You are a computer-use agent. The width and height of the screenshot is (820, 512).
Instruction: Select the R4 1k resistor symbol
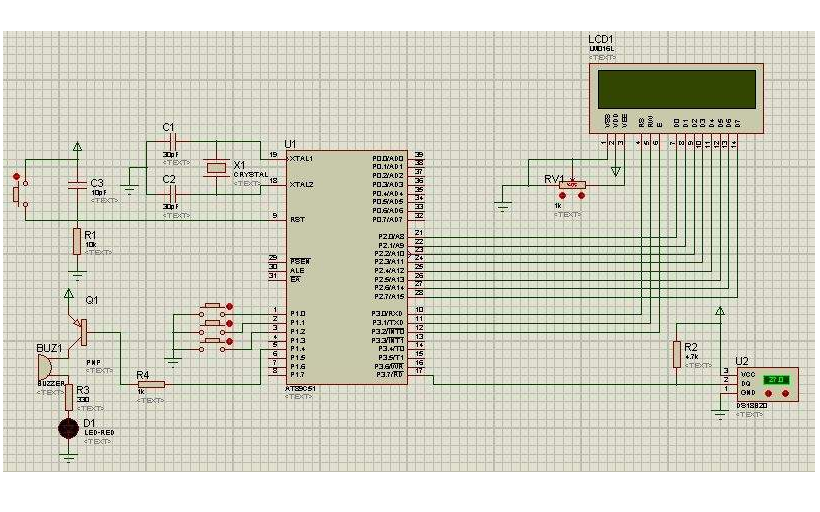tap(151, 384)
